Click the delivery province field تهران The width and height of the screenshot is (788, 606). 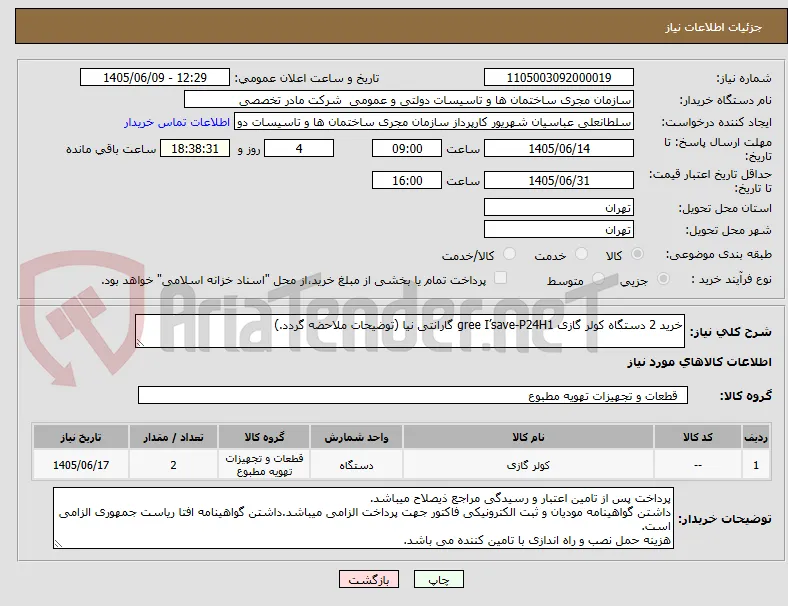[559, 207]
